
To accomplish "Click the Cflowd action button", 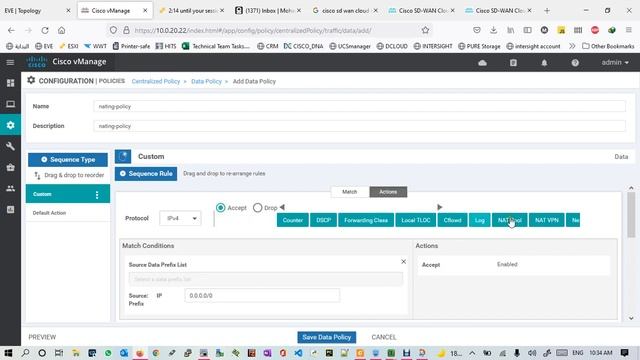I will click(x=452, y=220).
